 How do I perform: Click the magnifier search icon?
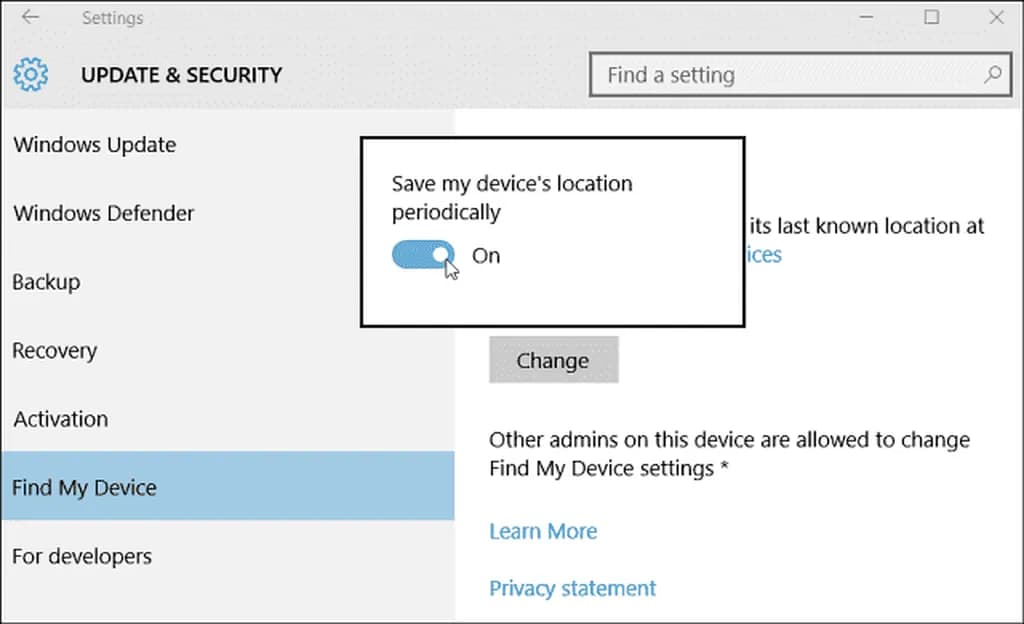(x=993, y=75)
